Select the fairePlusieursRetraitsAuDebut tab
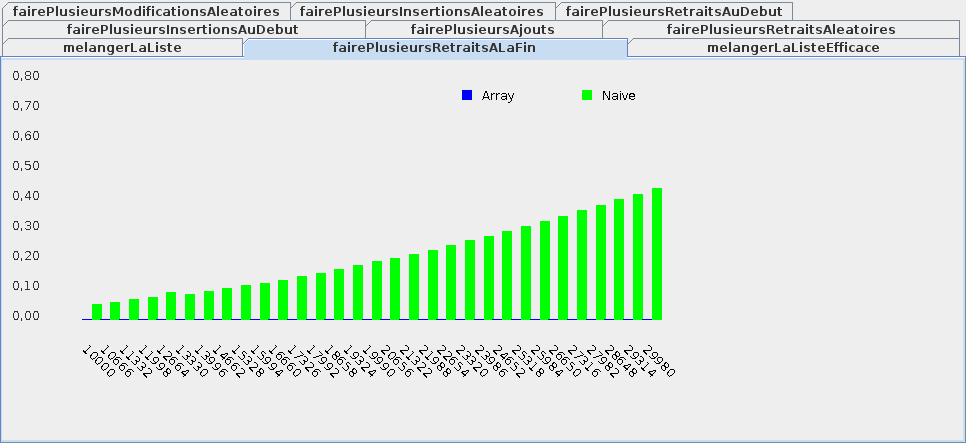 coord(674,11)
